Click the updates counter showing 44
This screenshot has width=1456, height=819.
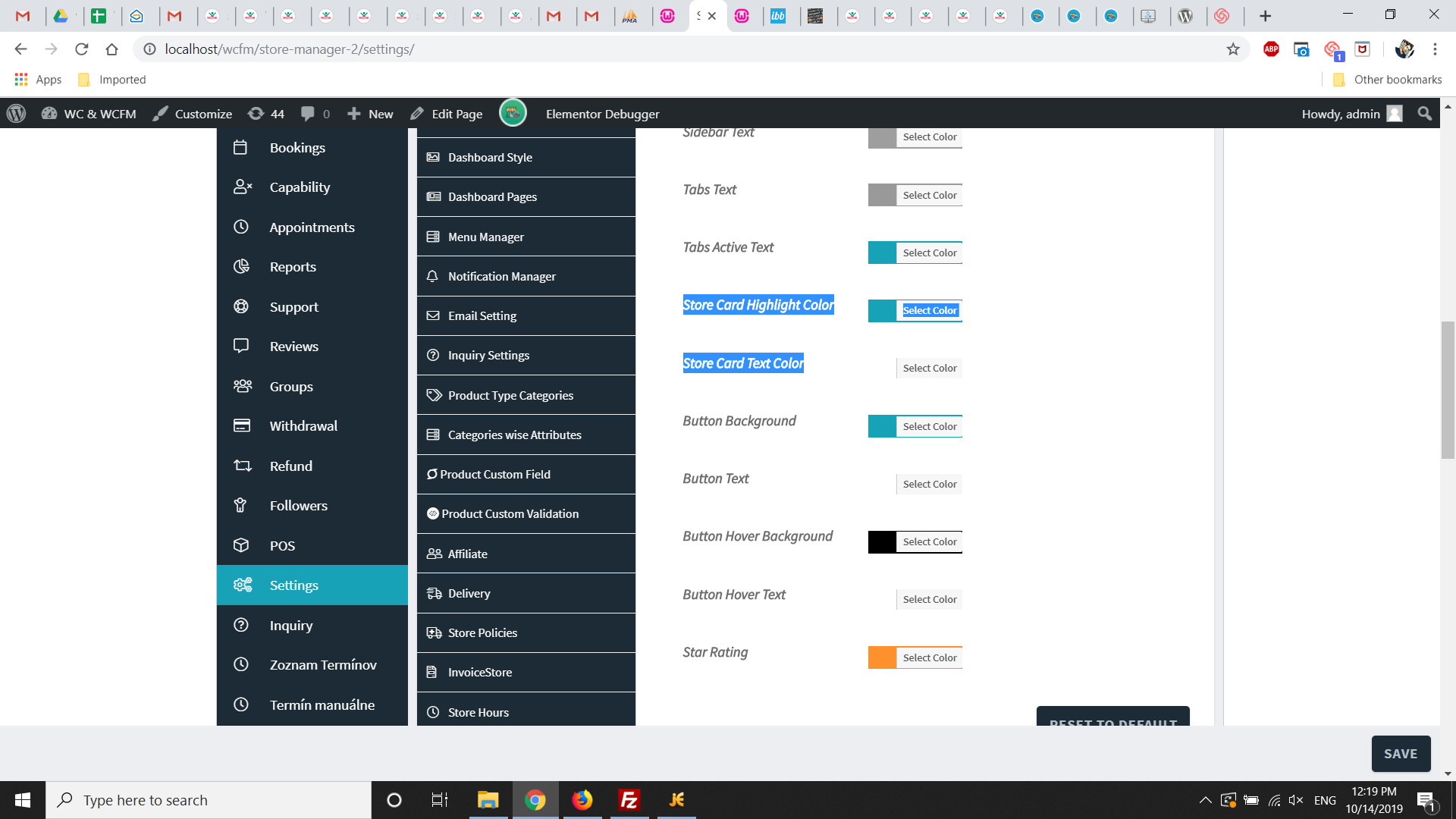(x=266, y=114)
